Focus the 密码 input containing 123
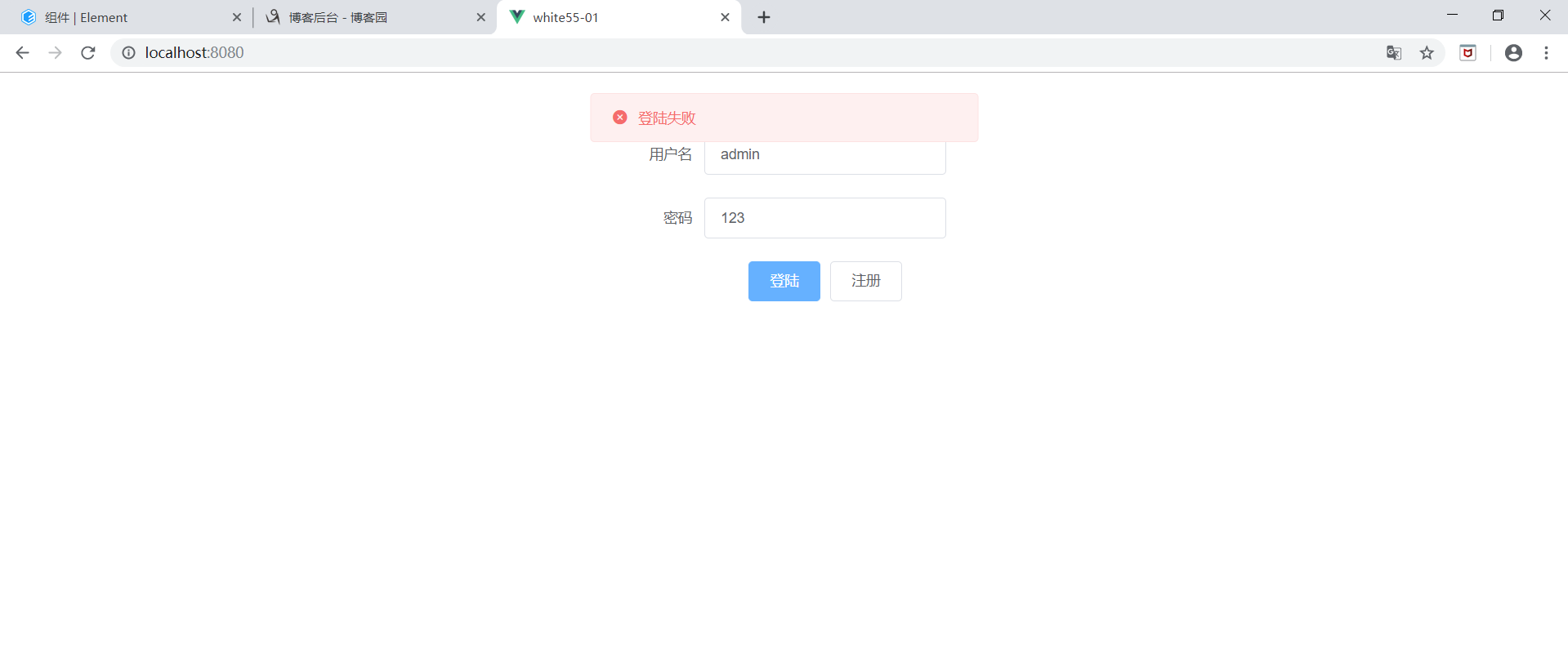Image resolution: width=1568 pixels, height=672 pixels. [x=825, y=218]
